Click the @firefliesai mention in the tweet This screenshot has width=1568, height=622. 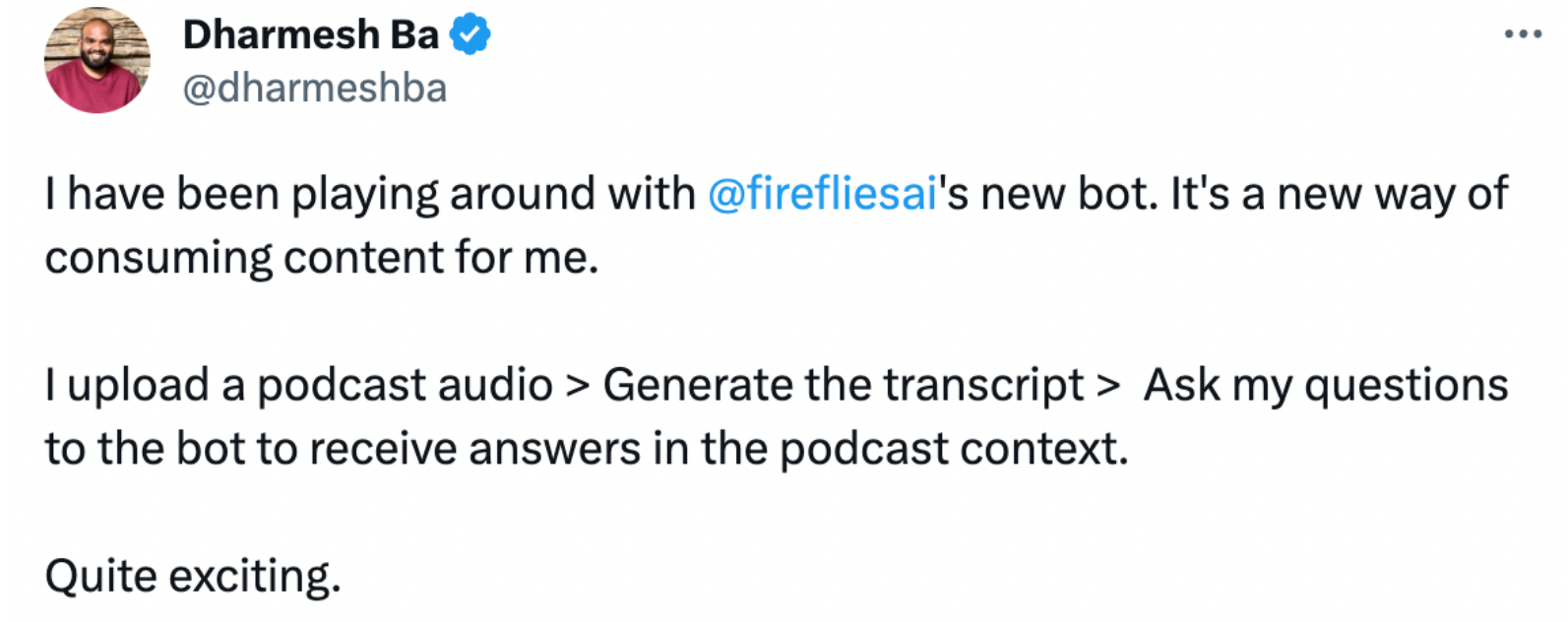(x=820, y=194)
